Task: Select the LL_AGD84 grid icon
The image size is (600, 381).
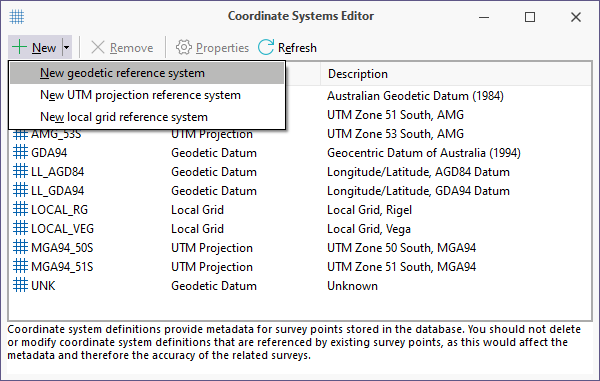Action: click(x=20, y=171)
